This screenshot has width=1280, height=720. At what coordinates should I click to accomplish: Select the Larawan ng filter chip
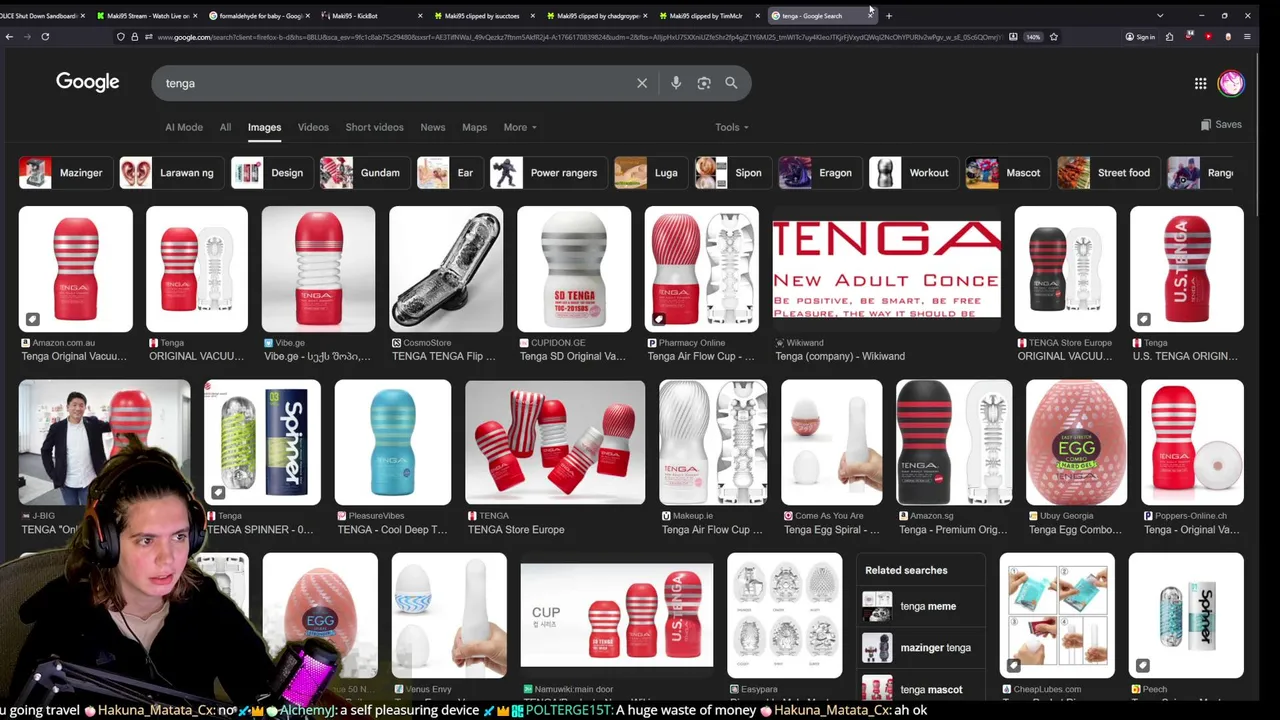click(170, 173)
